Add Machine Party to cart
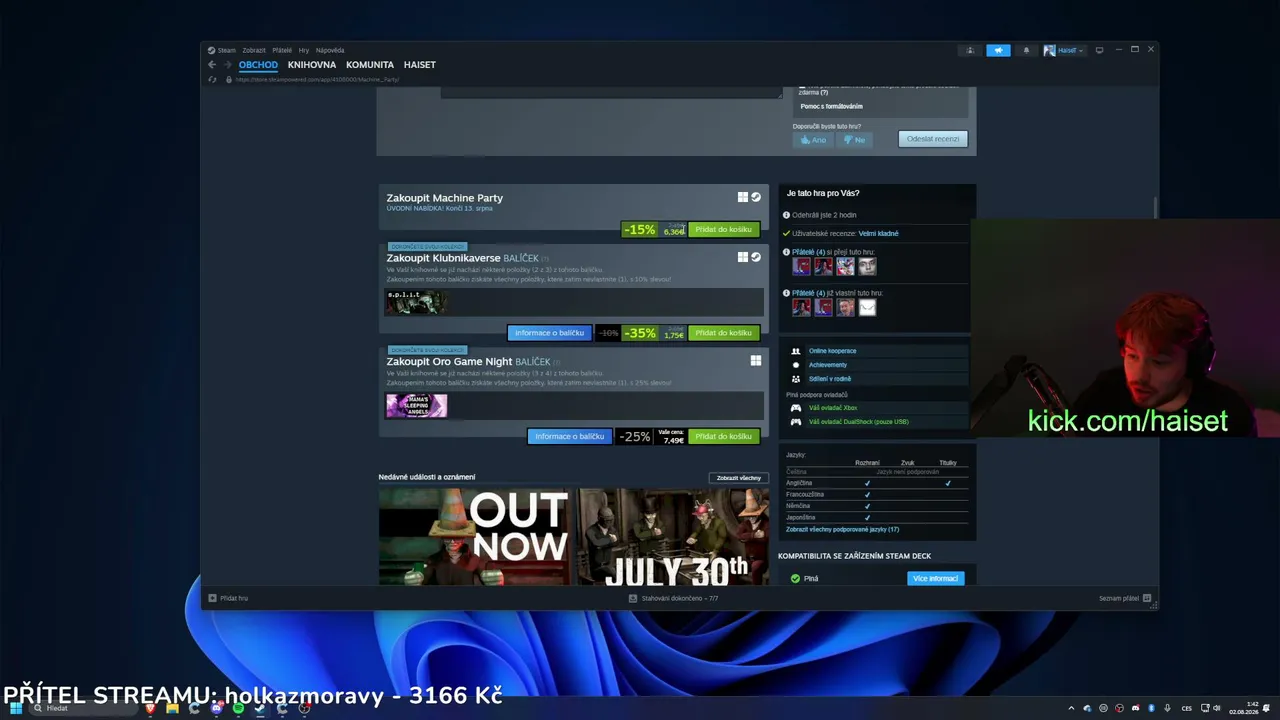The image size is (1280, 720). click(723, 229)
